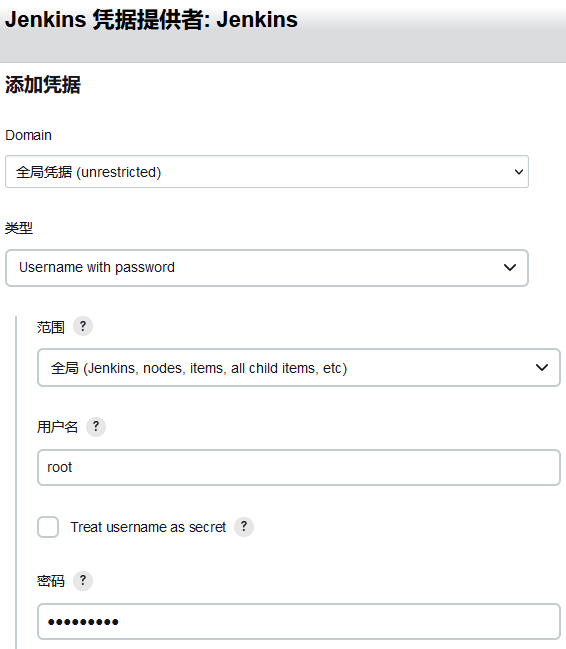Click the 类型 field label

(19, 228)
